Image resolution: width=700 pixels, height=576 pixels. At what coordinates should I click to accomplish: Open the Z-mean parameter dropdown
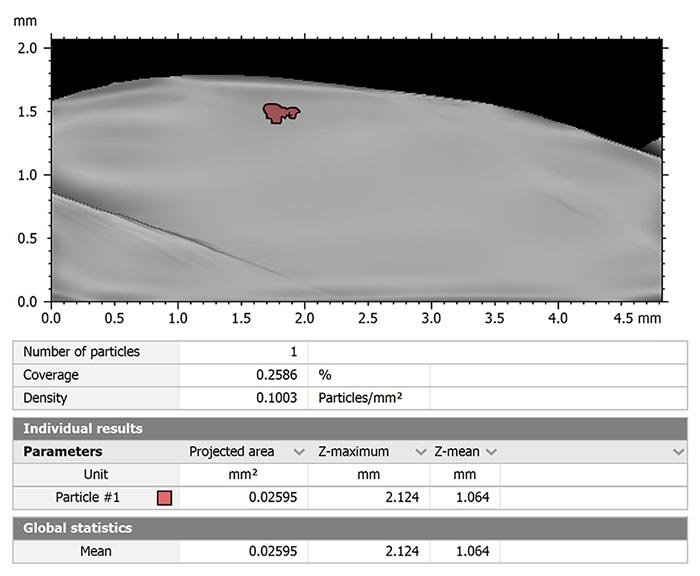pos(492,452)
